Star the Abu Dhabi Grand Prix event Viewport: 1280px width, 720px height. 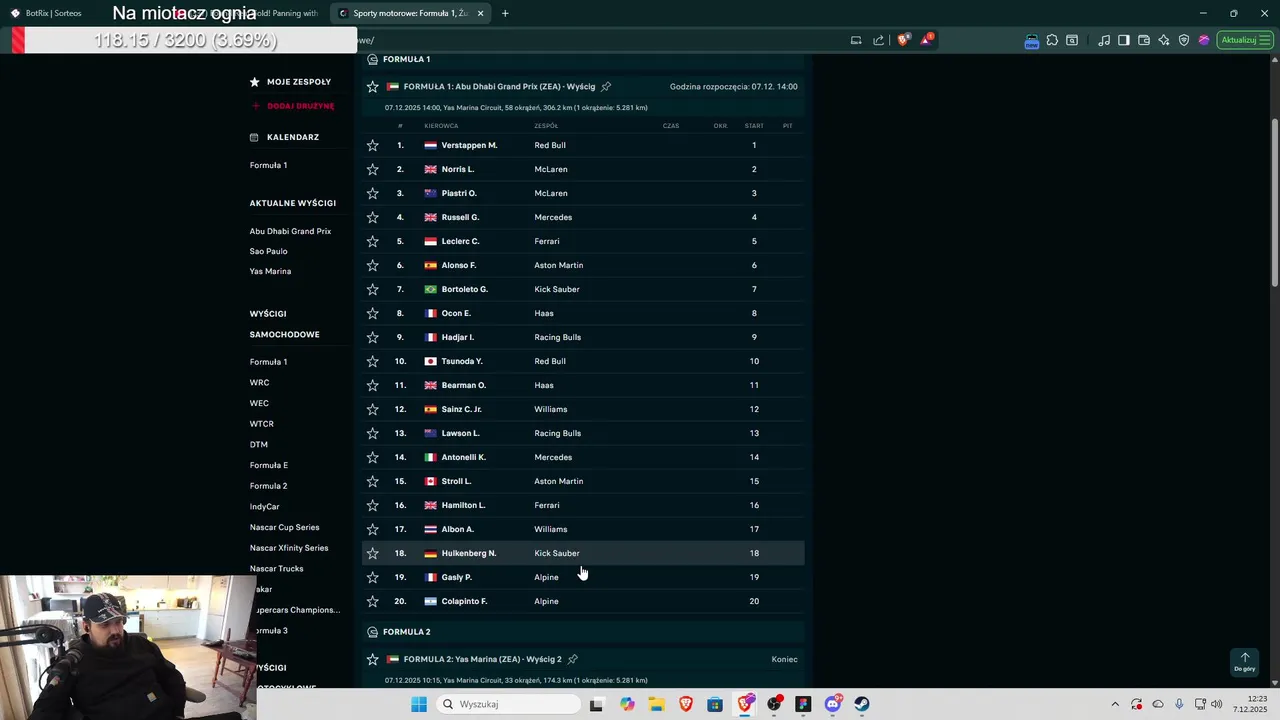coord(373,87)
